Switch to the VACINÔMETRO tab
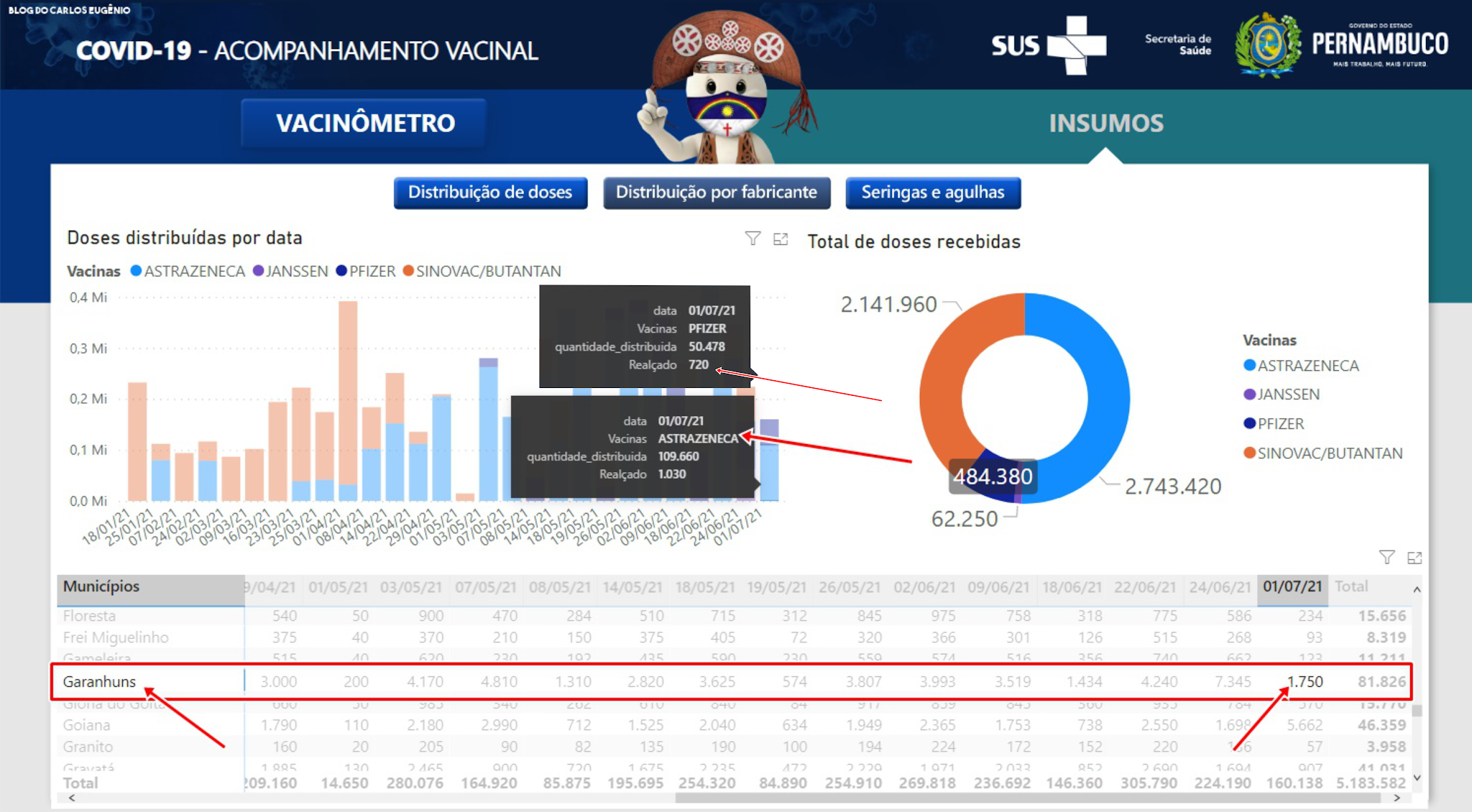Image resolution: width=1472 pixels, height=812 pixels. pos(365,123)
